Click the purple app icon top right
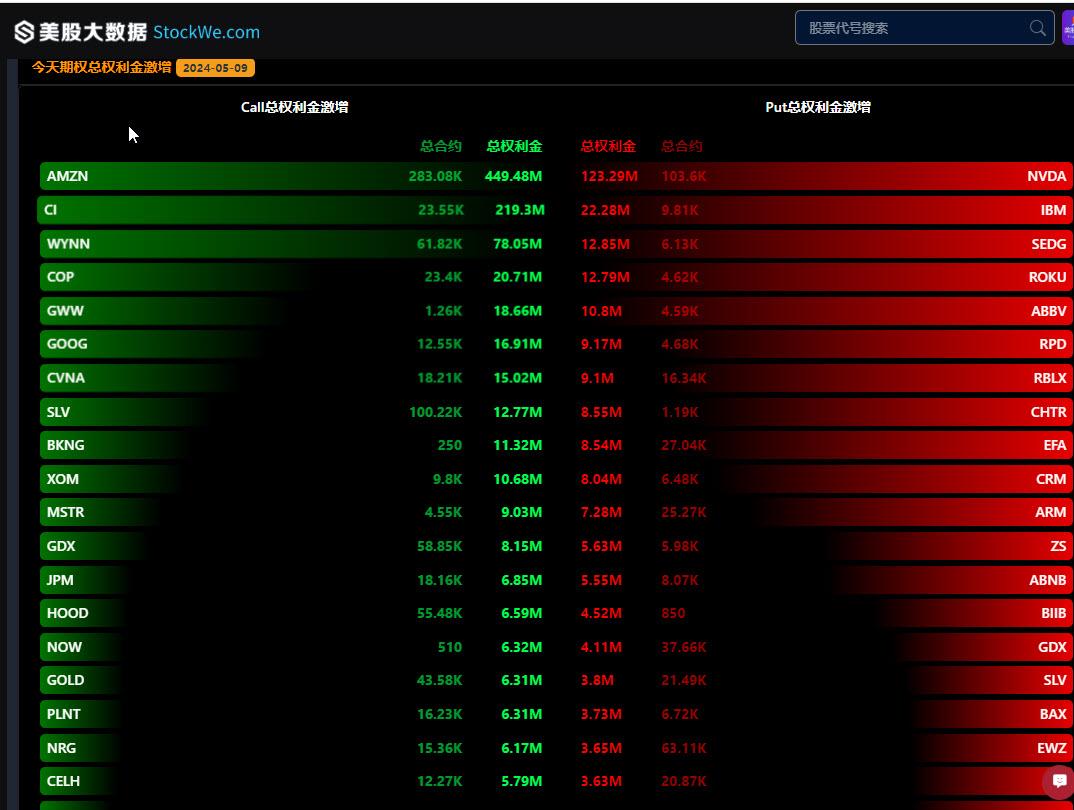This screenshot has width=1074, height=810. pyautogui.click(x=1068, y=28)
